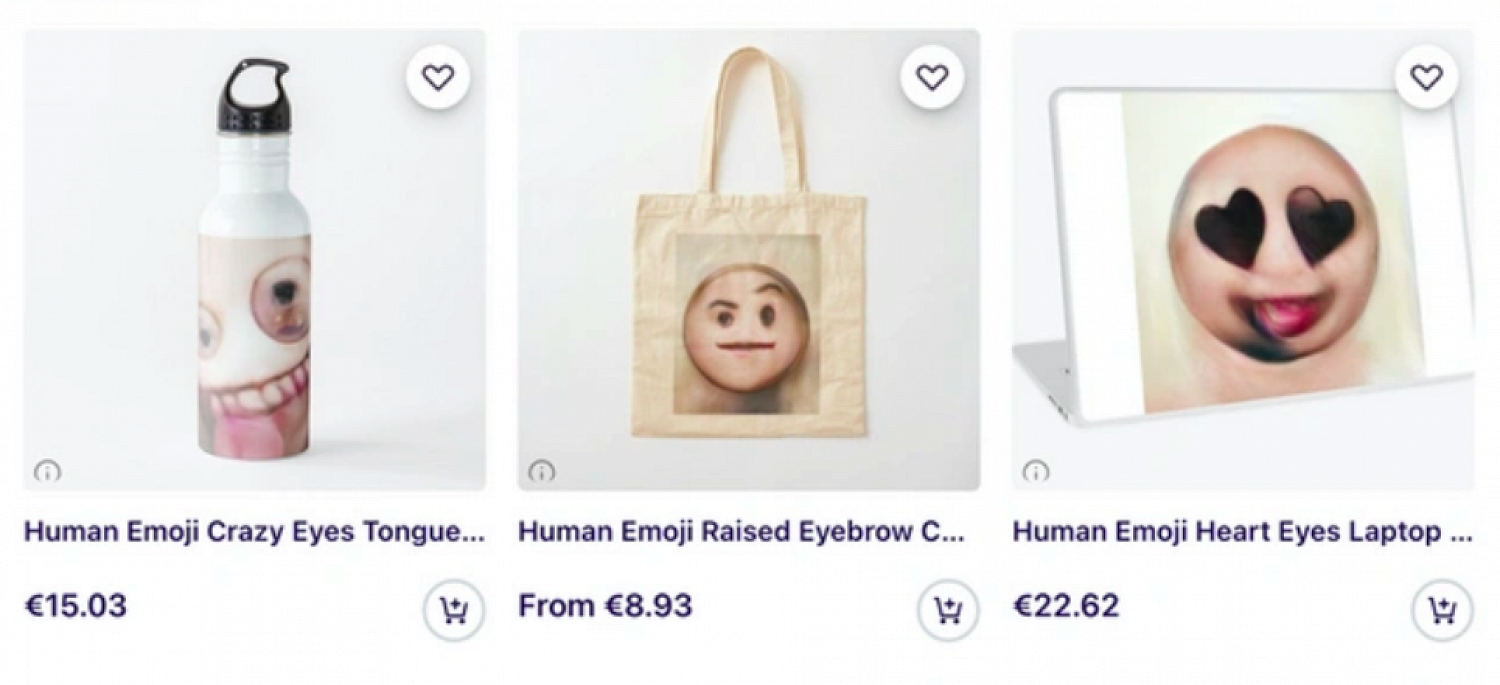This screenshot has width=1500, height=685.
Task: Favorite the Heart Eyes laptop skin
Action: click(1426, 77)
